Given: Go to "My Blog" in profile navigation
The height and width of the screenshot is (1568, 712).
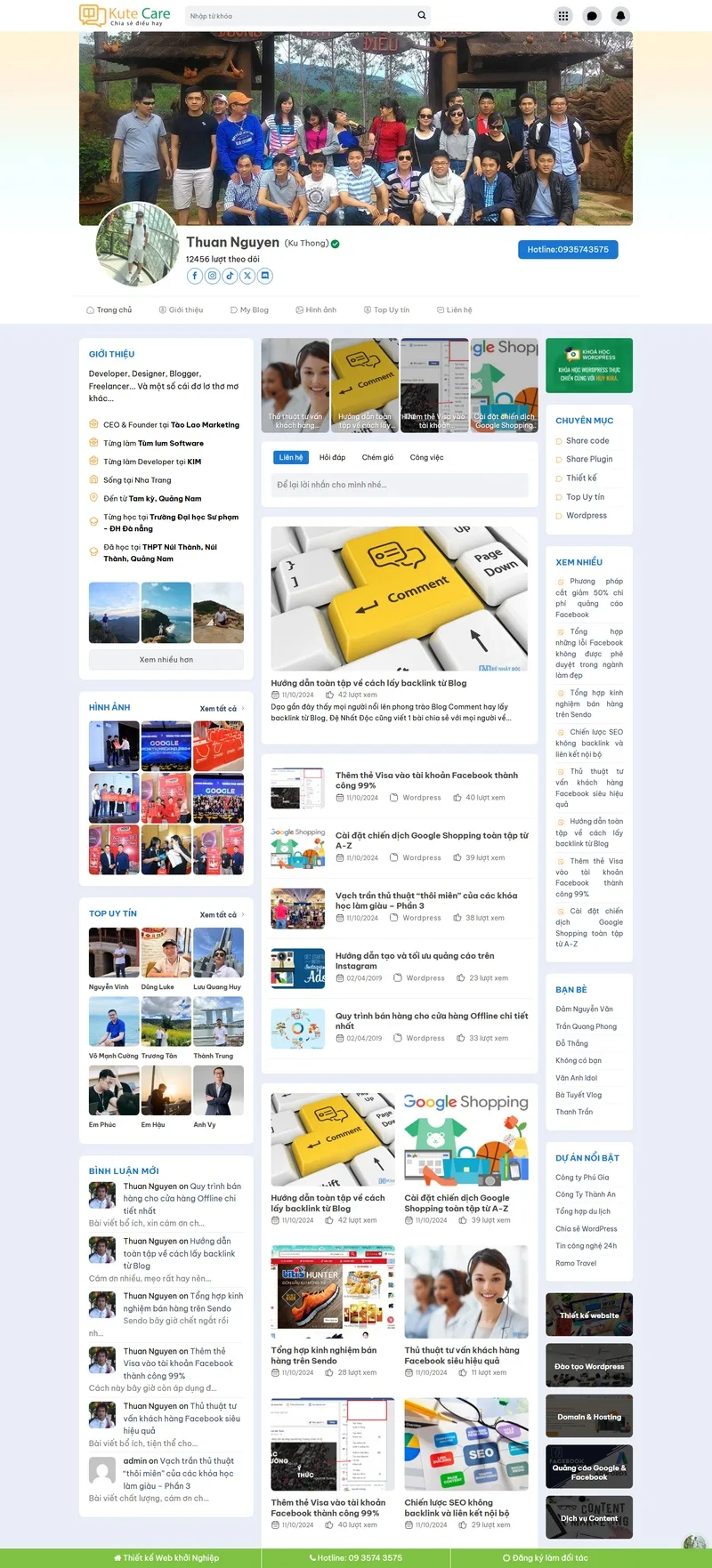Looking at the screenshot, I should point(249,310).
